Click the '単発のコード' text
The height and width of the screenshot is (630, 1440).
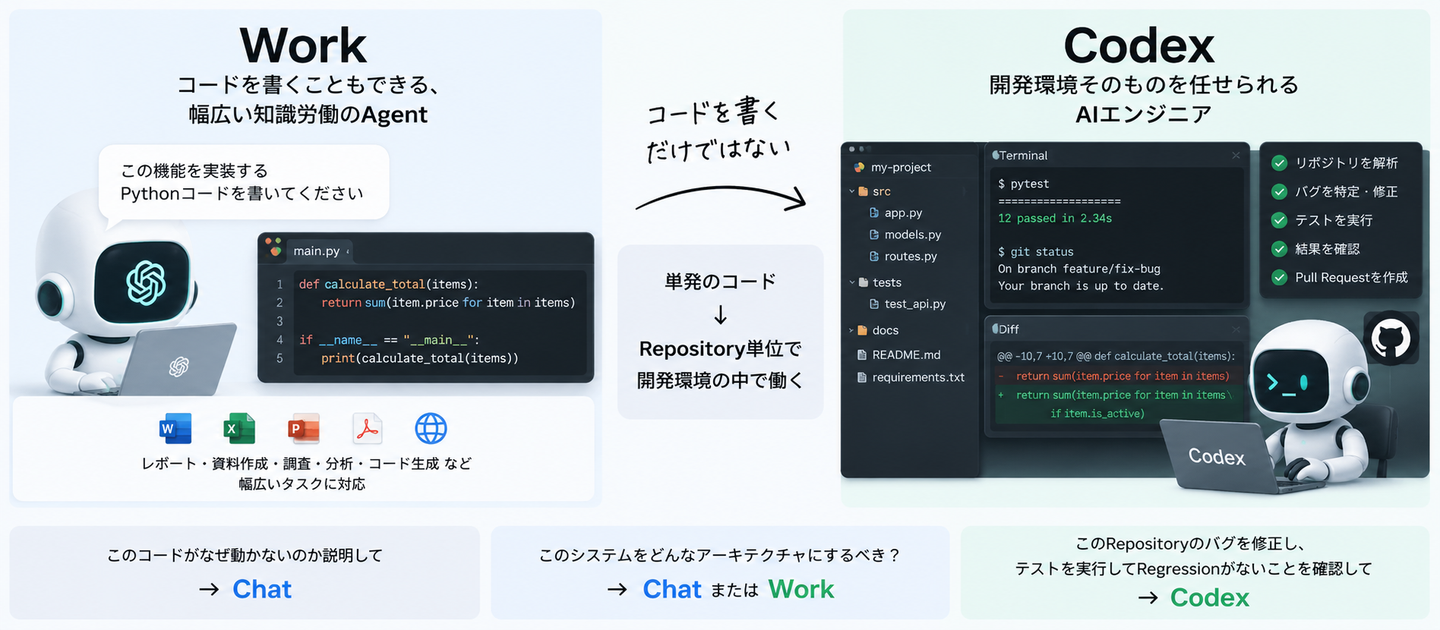coord(720,281)
